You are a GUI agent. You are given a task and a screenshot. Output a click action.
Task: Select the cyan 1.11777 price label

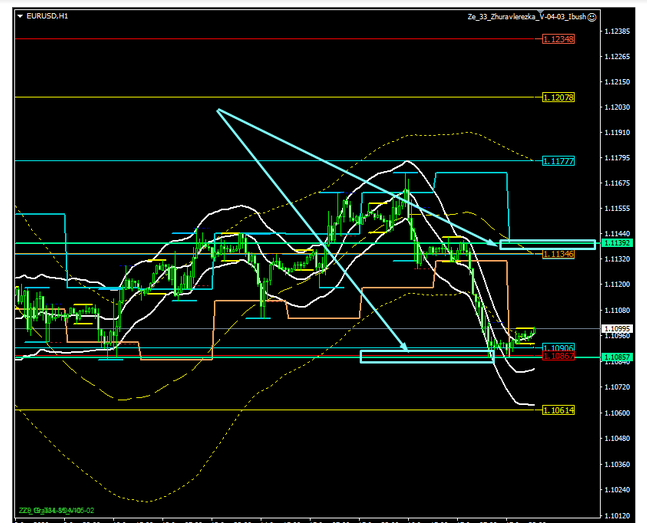(556, 161)
